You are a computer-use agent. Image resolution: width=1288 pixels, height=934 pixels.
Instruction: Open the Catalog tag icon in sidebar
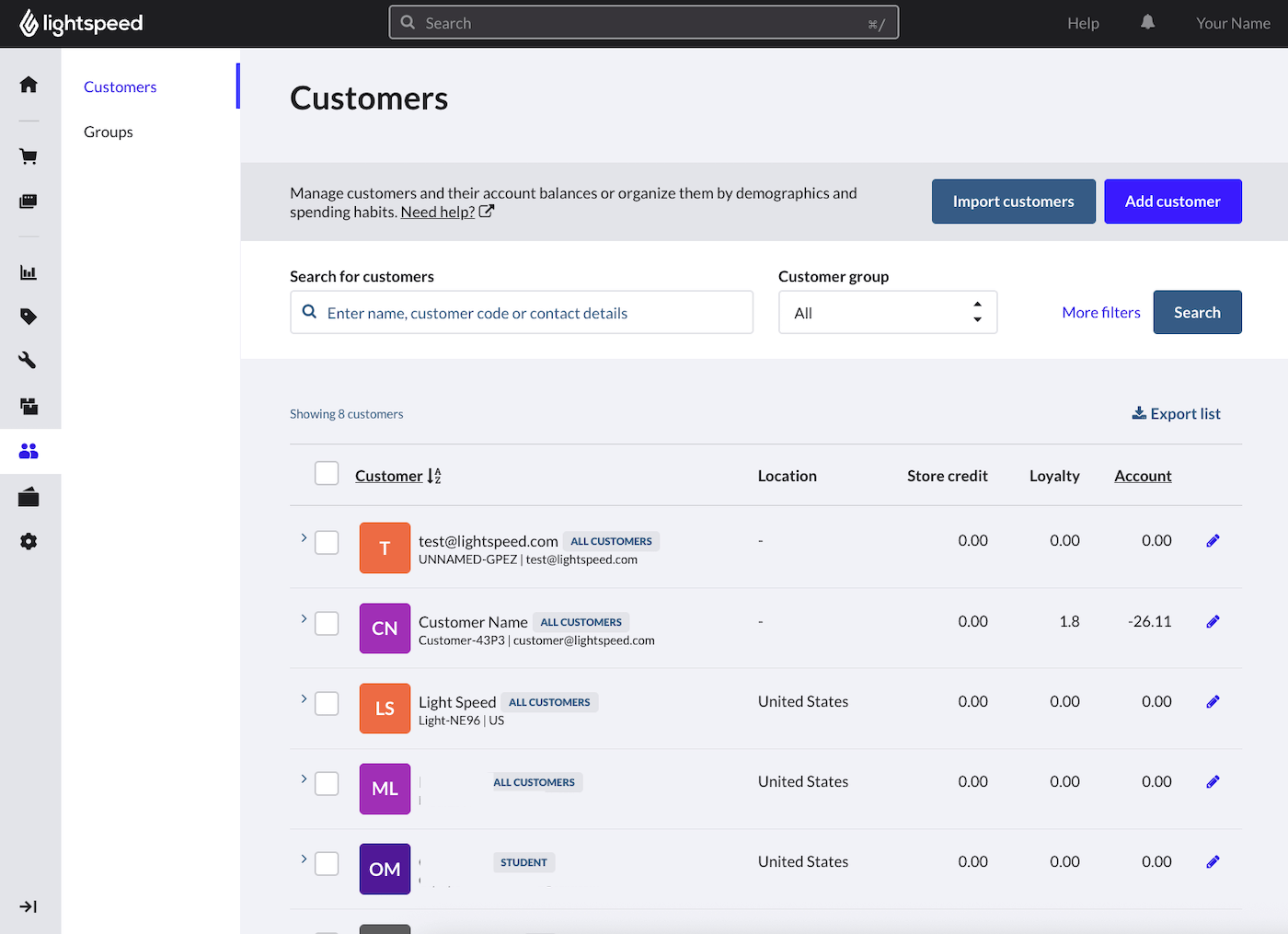pyautogui.click(x=29, y=316)
